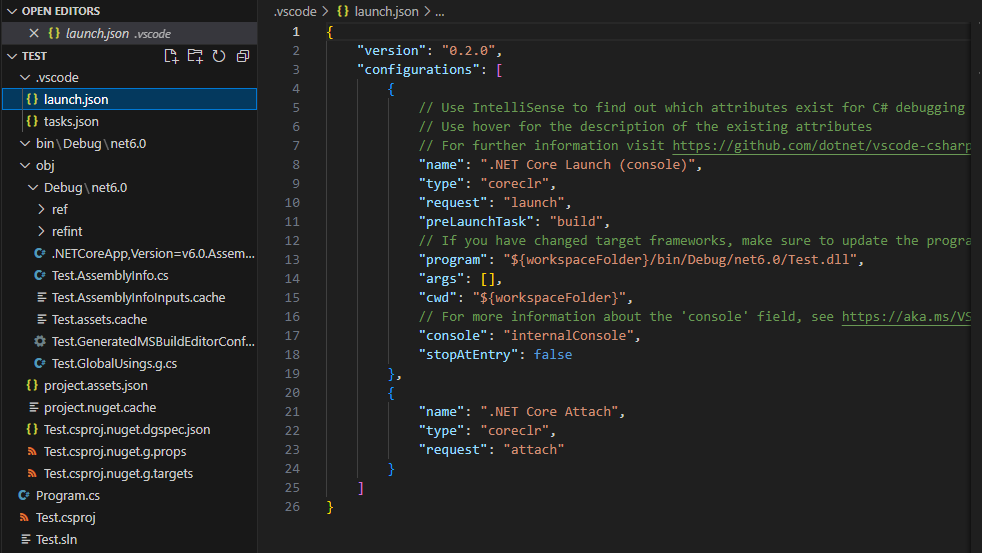Click the New File icon in TEST header

click(171, 56)
